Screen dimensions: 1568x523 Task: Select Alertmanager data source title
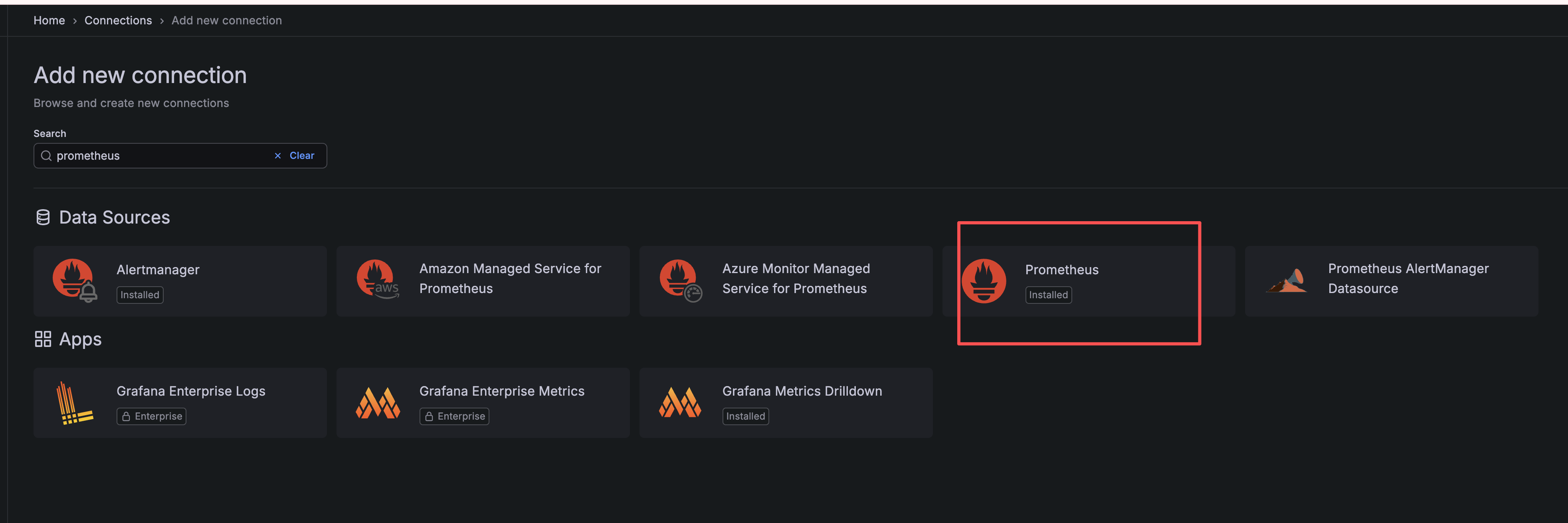pyautogui.click(x=158, y=270)
